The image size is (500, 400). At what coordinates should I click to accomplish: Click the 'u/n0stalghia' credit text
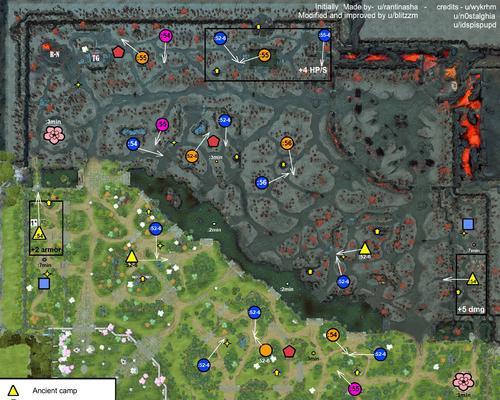(x=474, y=16)
